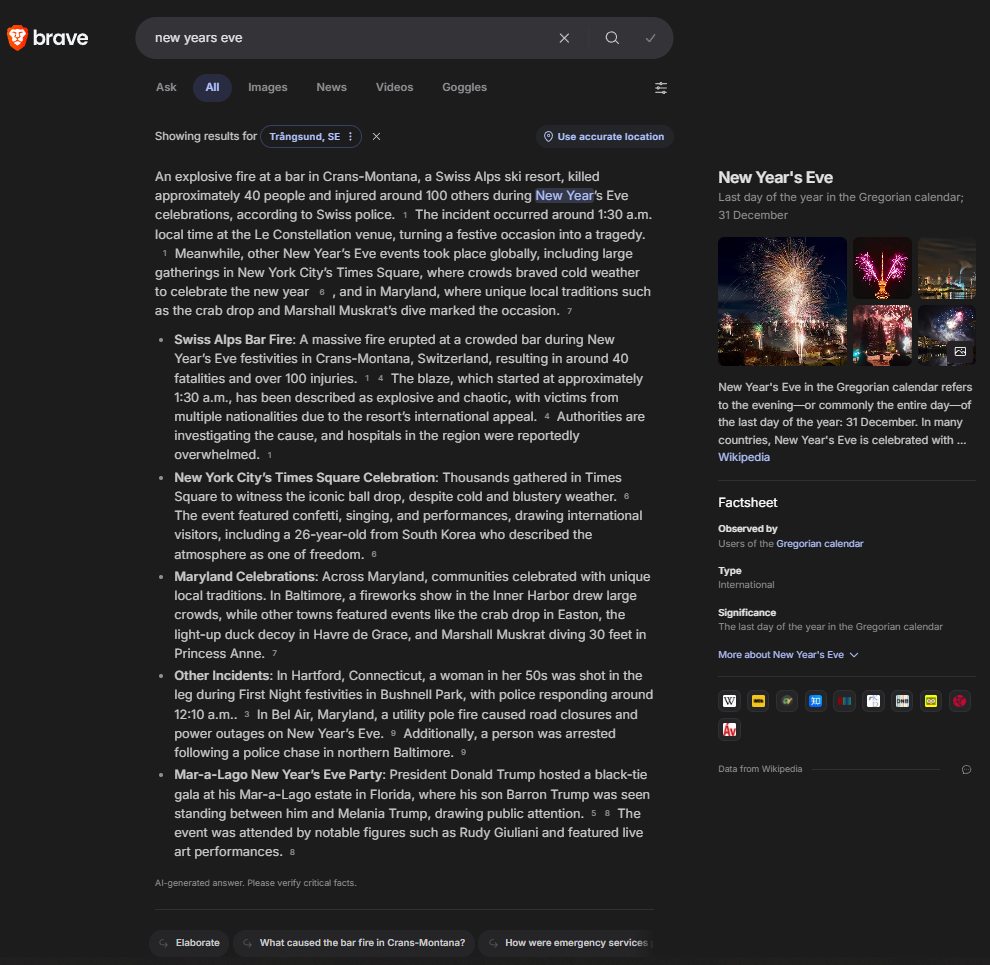Viewport: 990px width, 965px height.
Task: Clear the search query with the X icon
Action: coord(564,38)
